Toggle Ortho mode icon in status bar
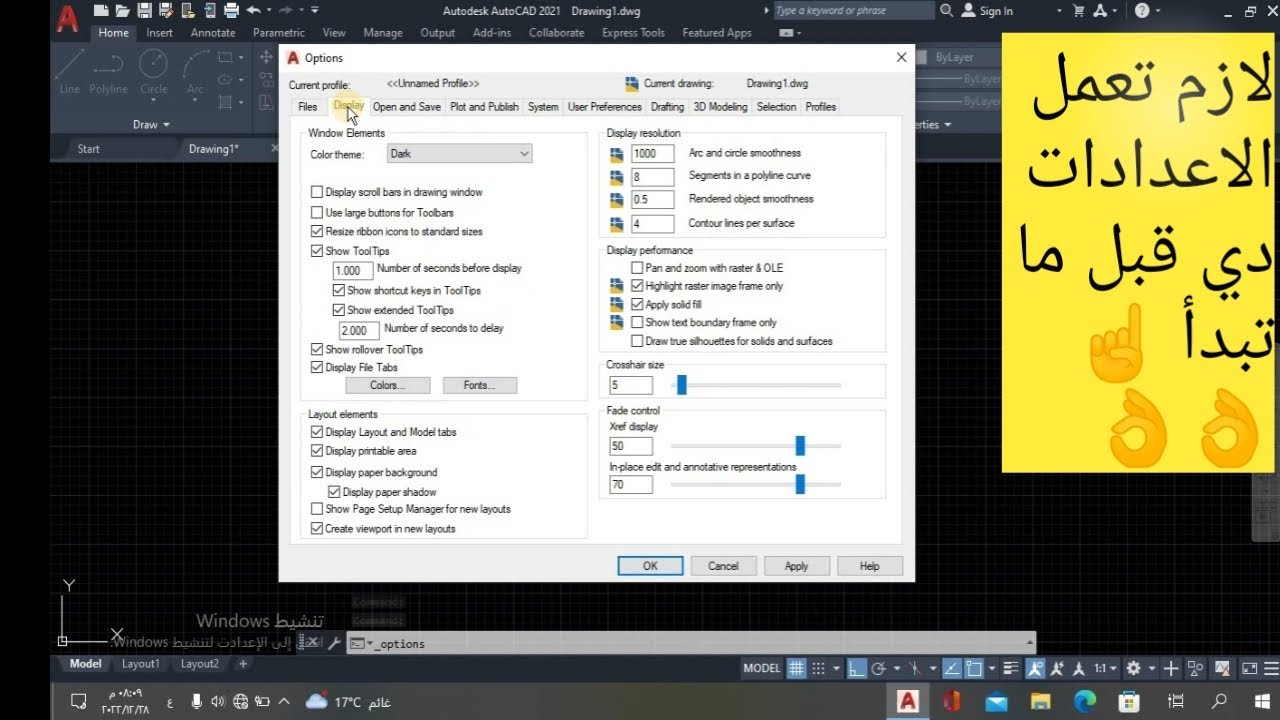 (858, 668)
